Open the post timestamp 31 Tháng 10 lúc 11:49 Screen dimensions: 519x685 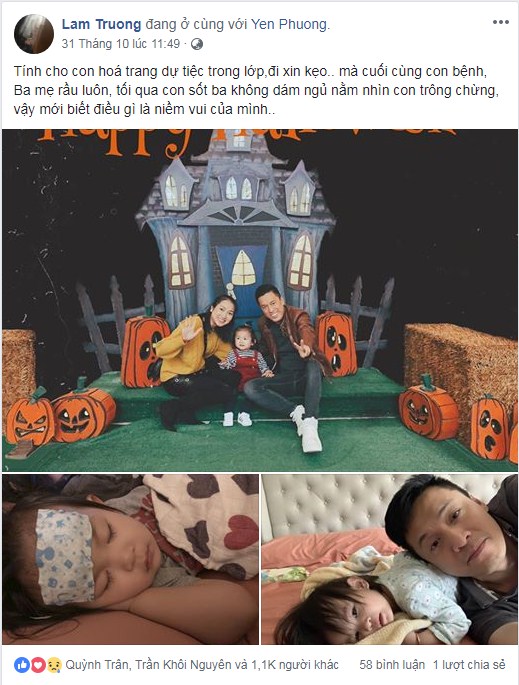(x=121, y=44)
